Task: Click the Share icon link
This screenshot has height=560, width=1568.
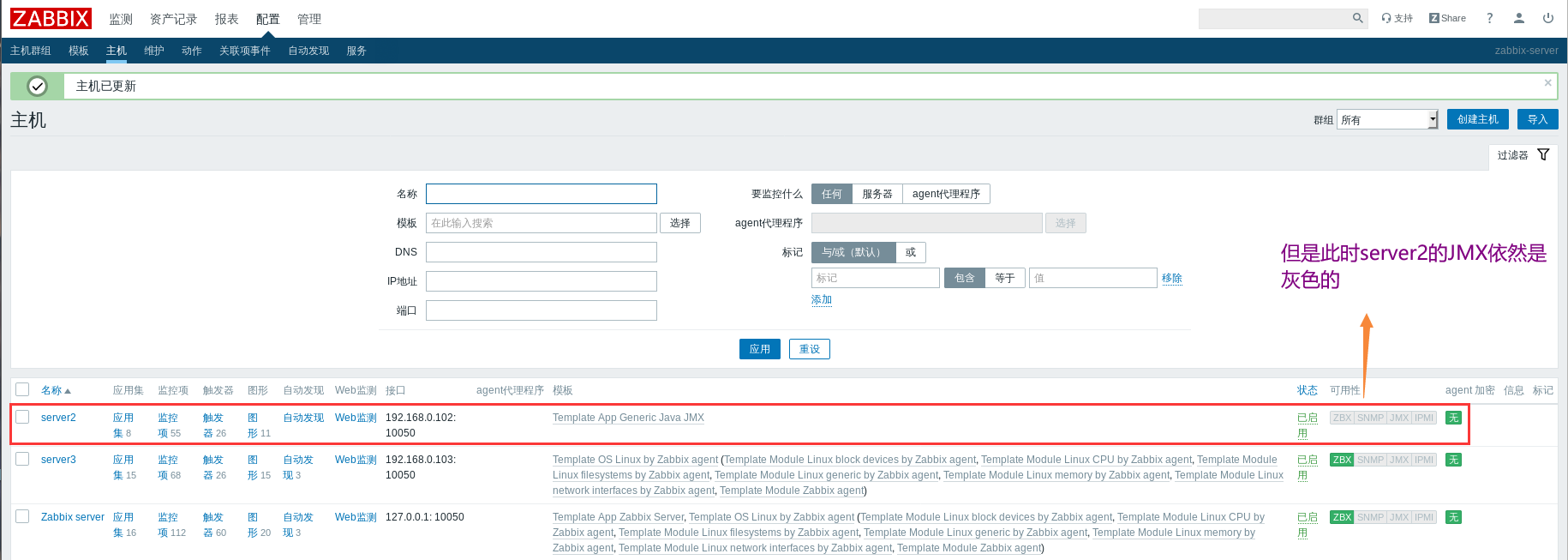Action: click(1447, 18)
